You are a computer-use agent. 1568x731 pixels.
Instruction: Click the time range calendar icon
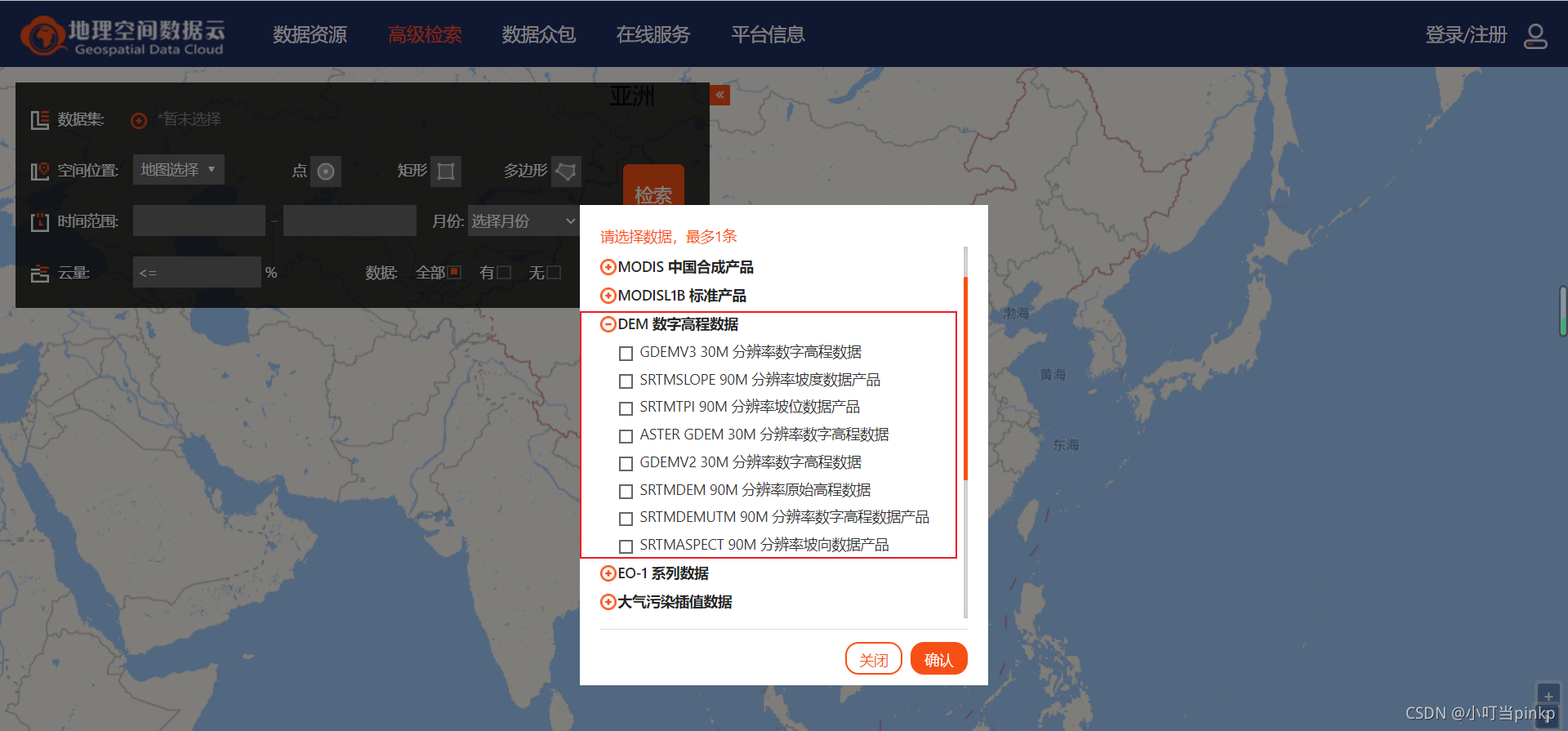[x=40, y=221]
